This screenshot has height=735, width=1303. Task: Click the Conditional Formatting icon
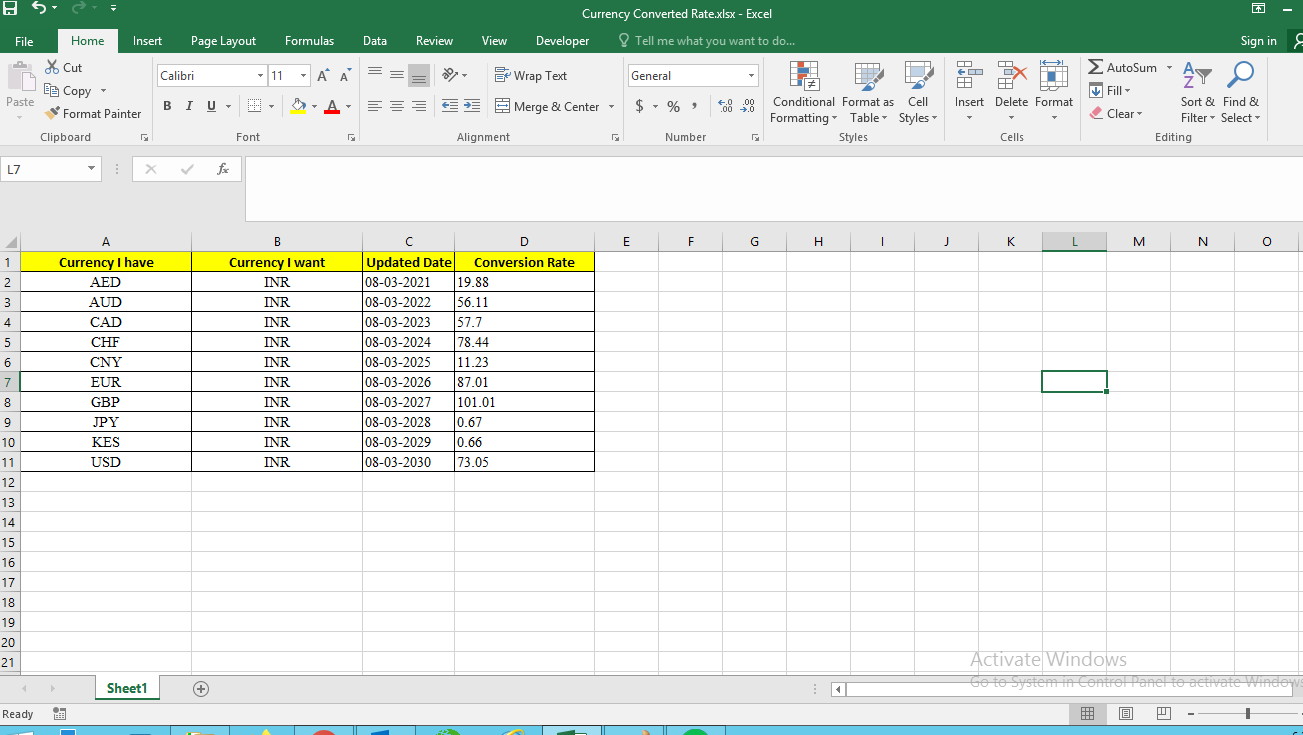tap(803, 76)
